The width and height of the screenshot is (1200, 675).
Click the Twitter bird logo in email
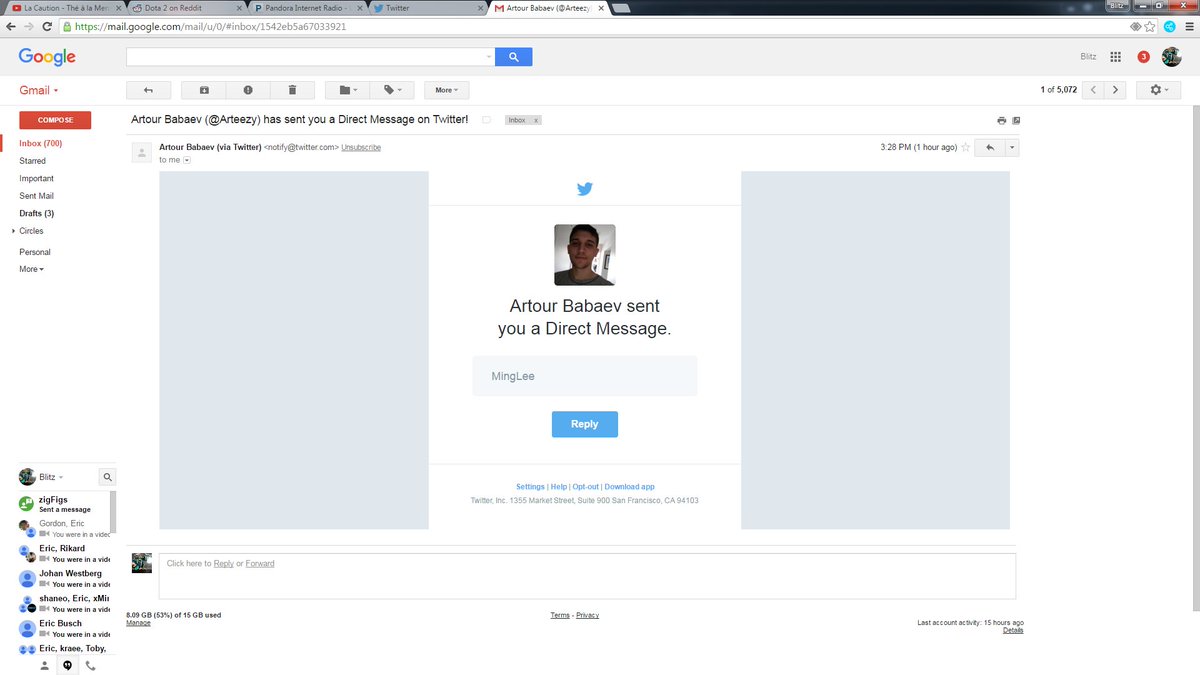[x=585, y=189]
